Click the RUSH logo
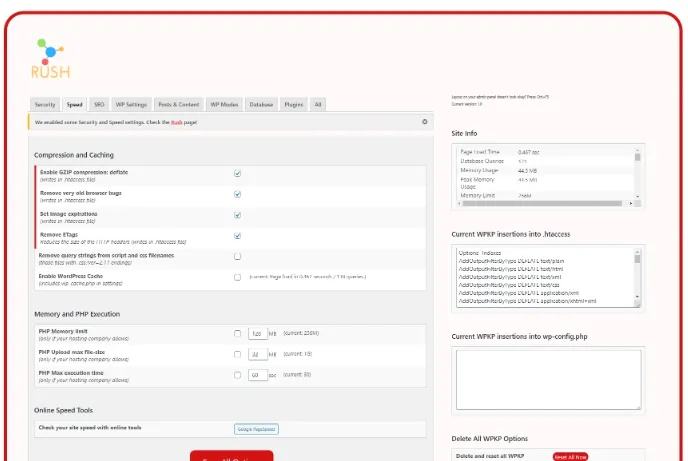Screen dimensions: 688x461 50,59
